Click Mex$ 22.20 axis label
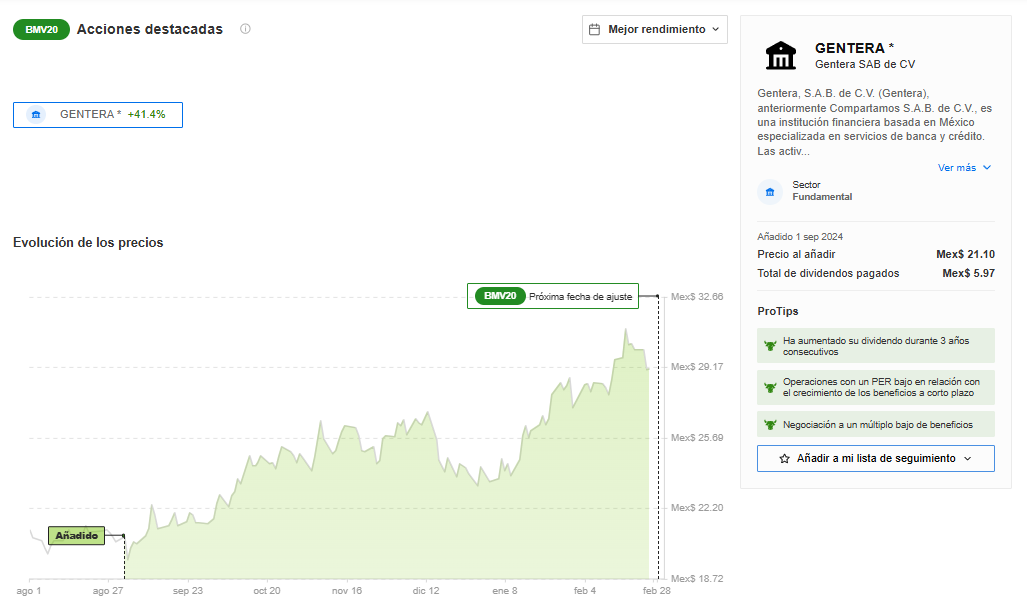Screen dimensions: 1027x607 coord(697,507)
